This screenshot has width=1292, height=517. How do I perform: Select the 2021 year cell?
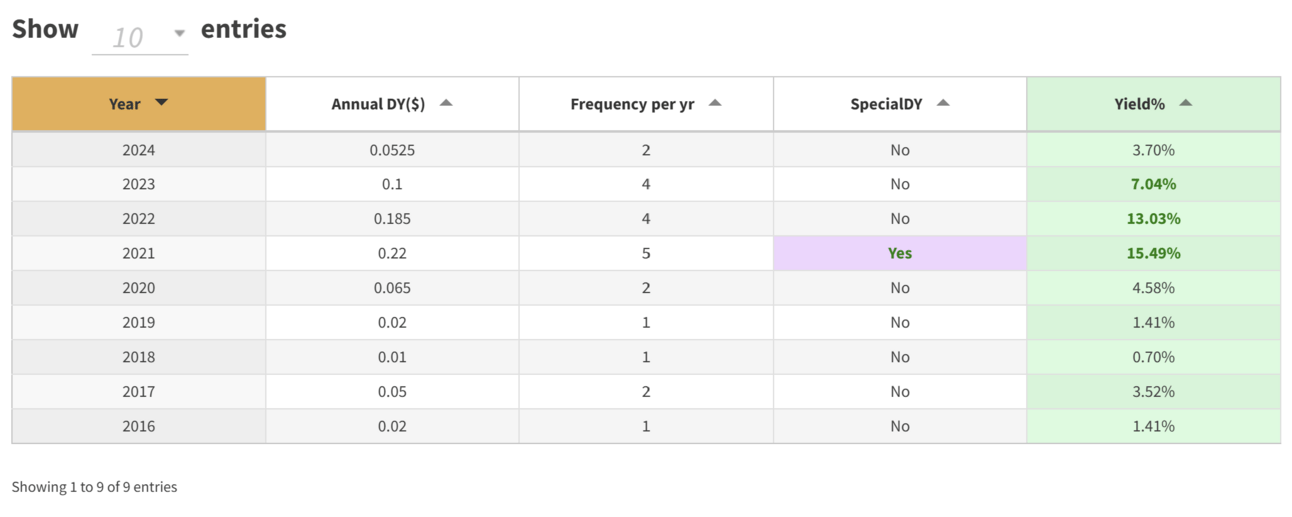click(x=139, y=253)
